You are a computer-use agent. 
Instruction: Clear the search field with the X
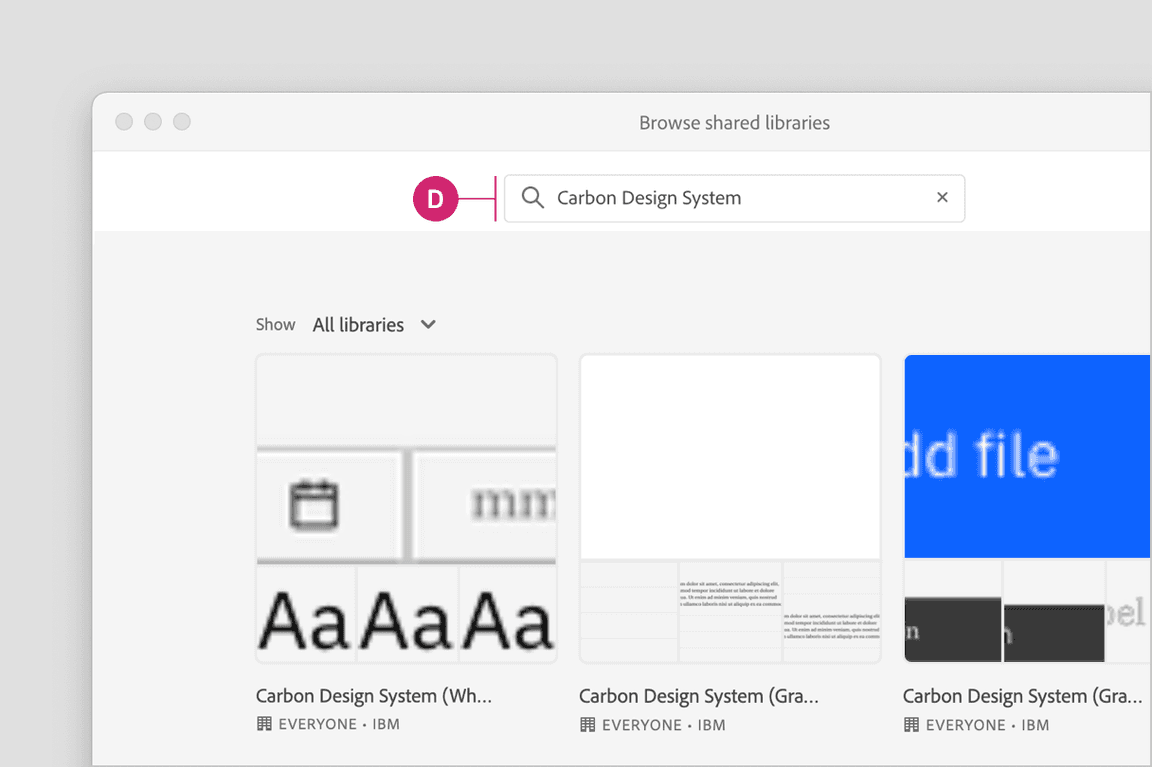coord(941,198)
